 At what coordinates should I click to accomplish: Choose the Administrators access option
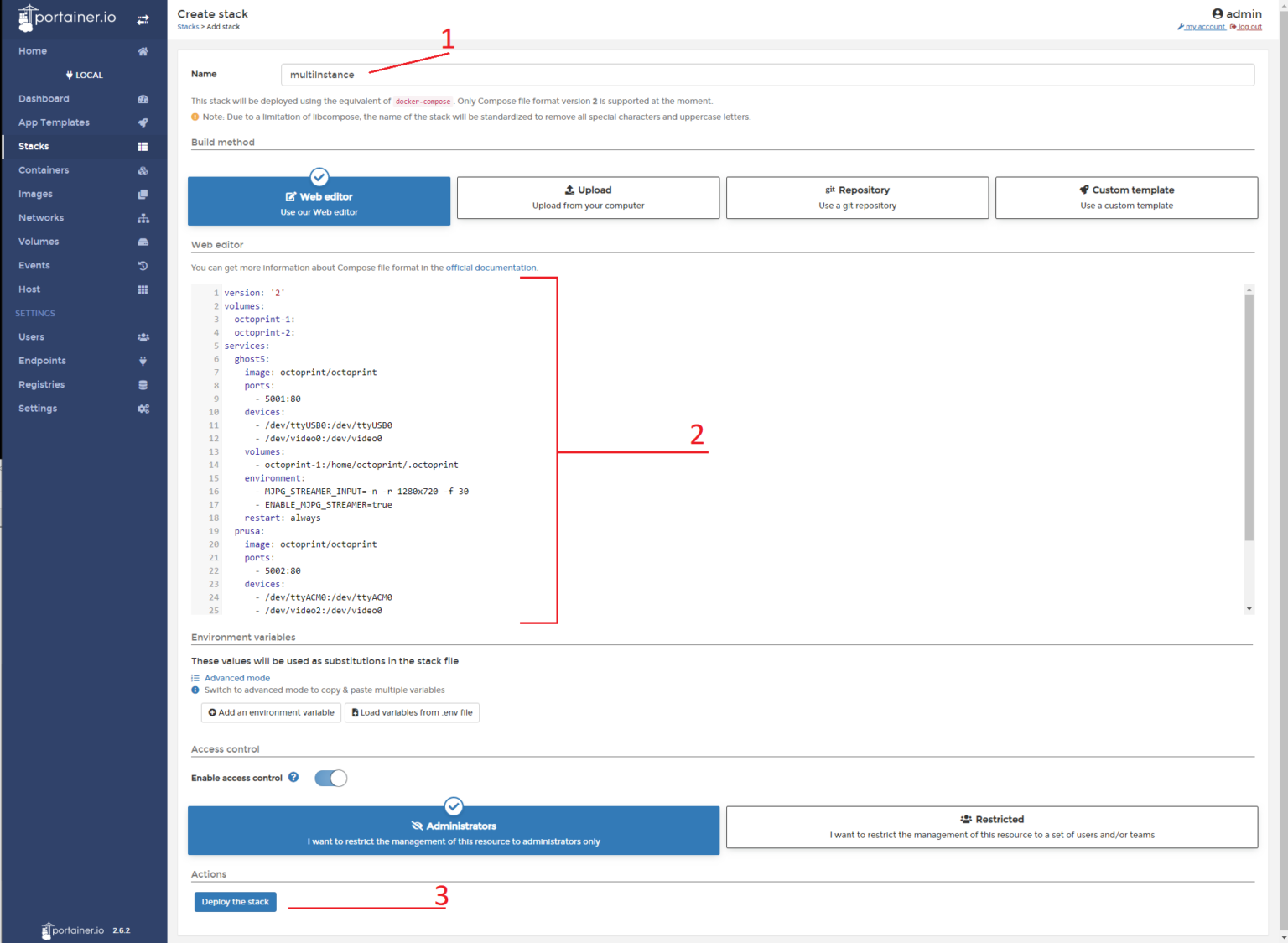tap(453, 831)
